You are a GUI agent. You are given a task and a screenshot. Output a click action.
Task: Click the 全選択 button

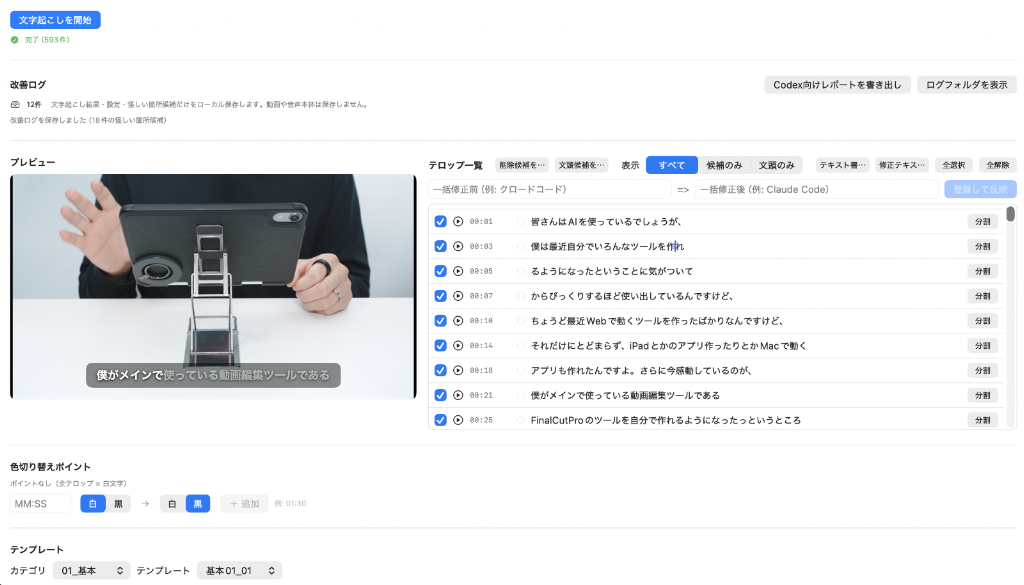tap(953, 165)
